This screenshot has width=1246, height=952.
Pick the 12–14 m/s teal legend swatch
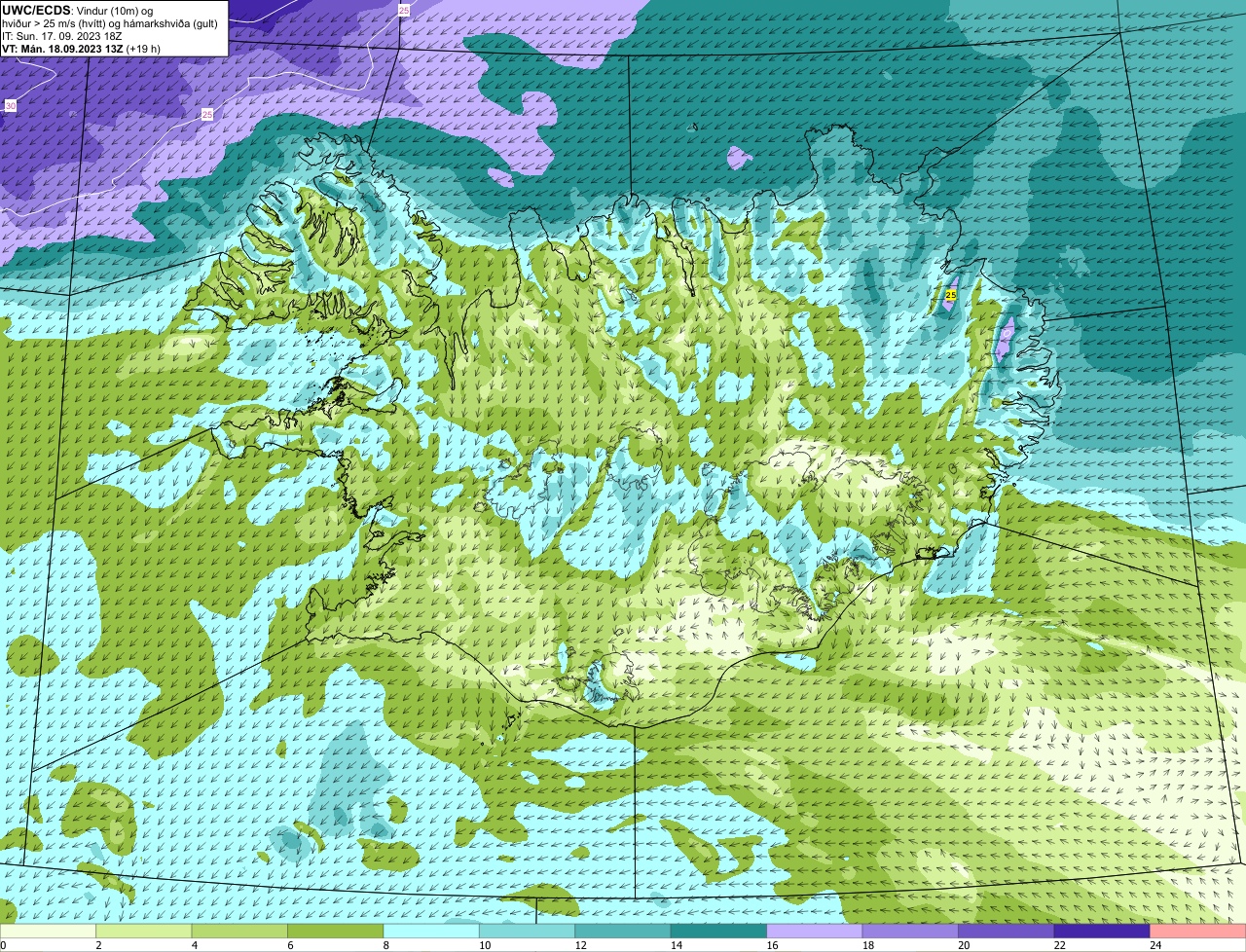point(623,932)
